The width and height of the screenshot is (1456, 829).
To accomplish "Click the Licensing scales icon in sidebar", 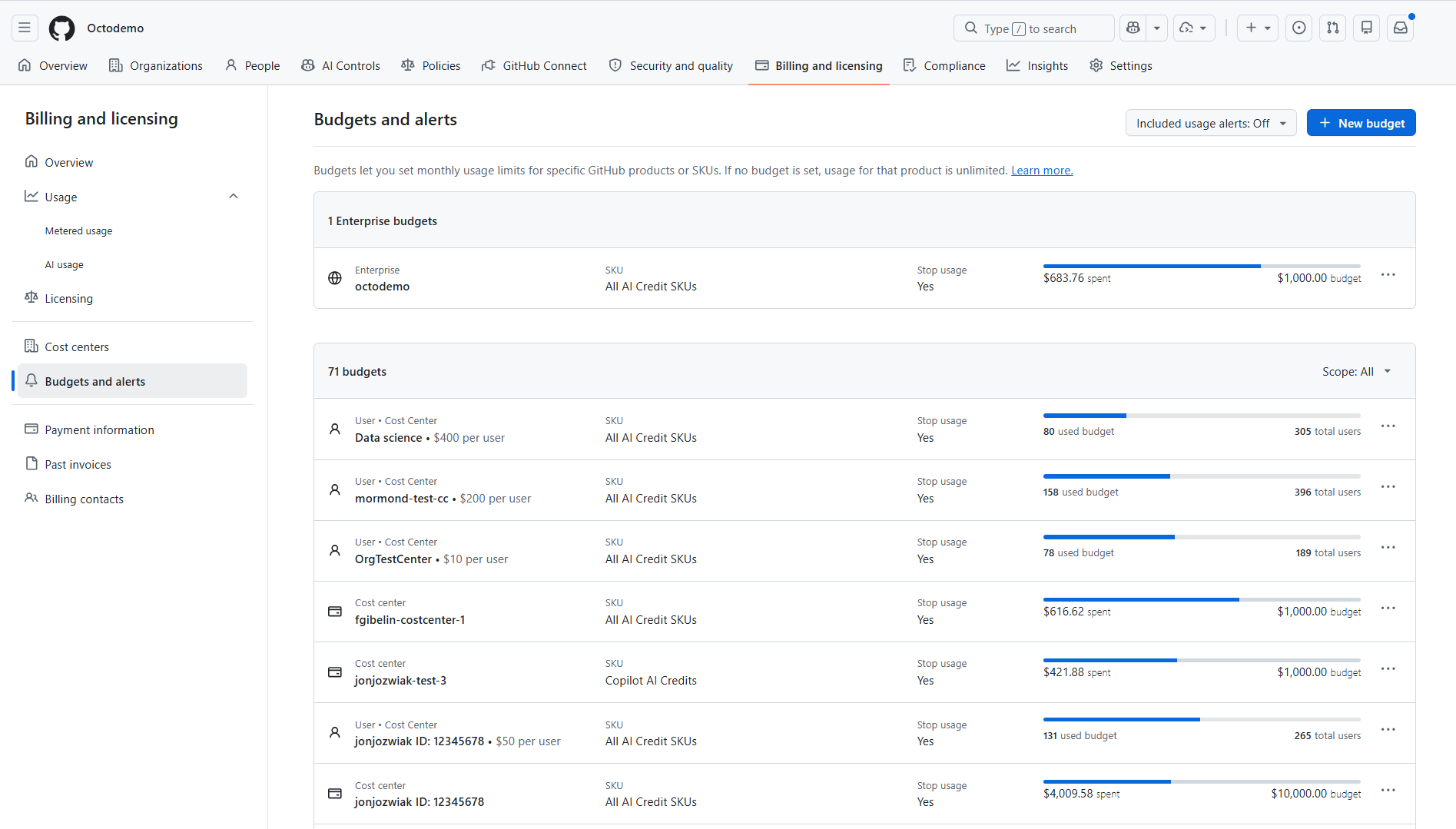I will coord(32,298).
